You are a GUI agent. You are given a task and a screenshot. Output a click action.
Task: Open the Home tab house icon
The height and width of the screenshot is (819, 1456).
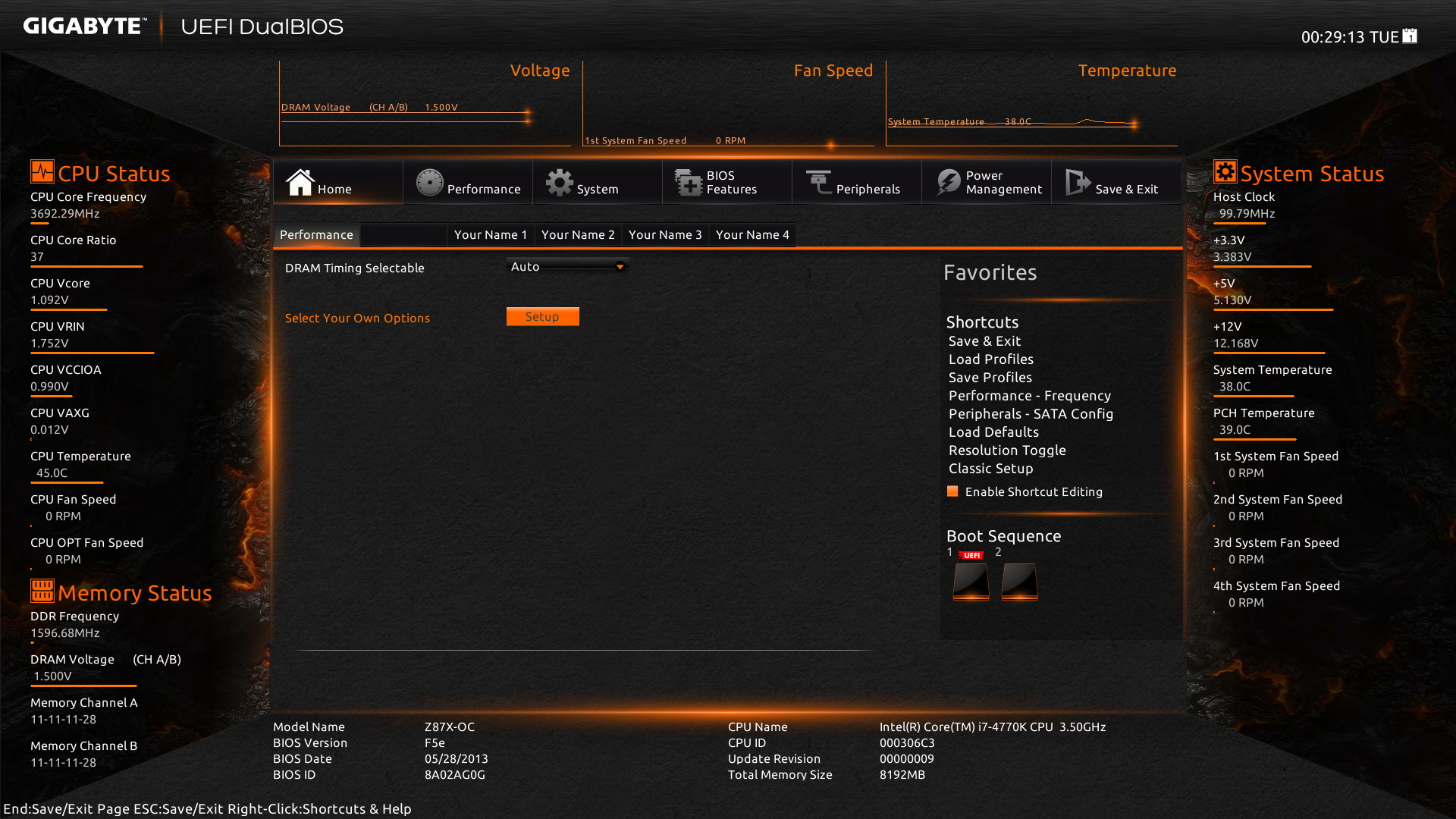click(300, 182)
